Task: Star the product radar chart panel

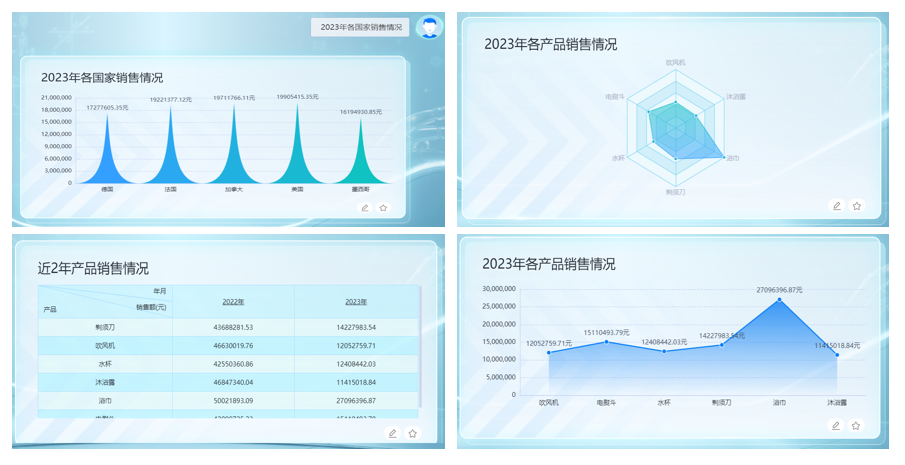Action: pyautogui.click(x=856, y=206)
